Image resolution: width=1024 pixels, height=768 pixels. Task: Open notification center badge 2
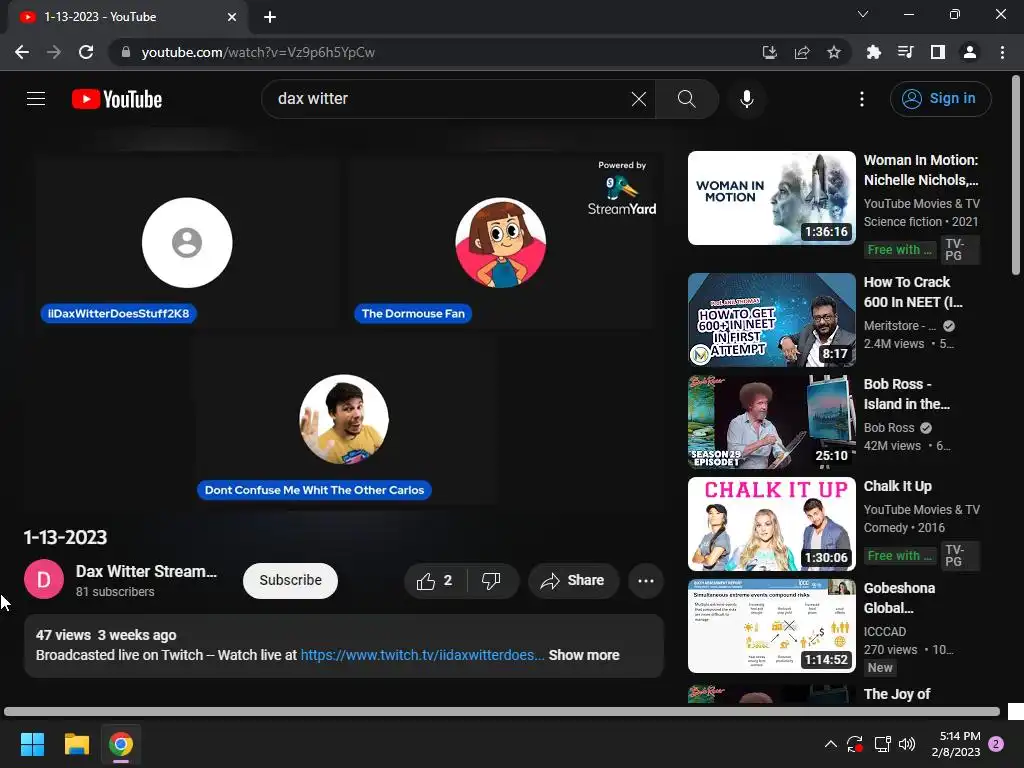tap(996, 744)
